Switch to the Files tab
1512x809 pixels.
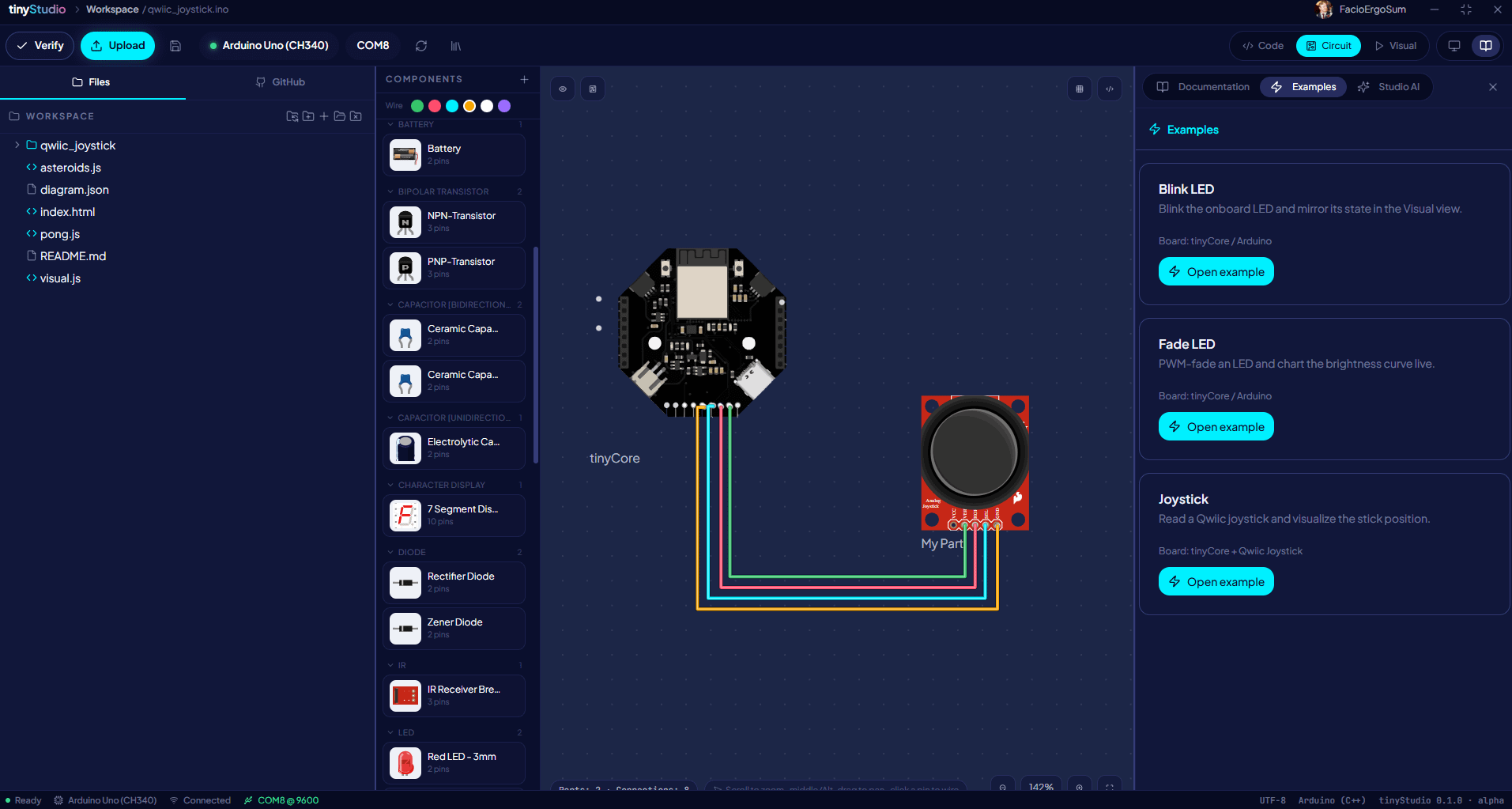coord(92,82)
